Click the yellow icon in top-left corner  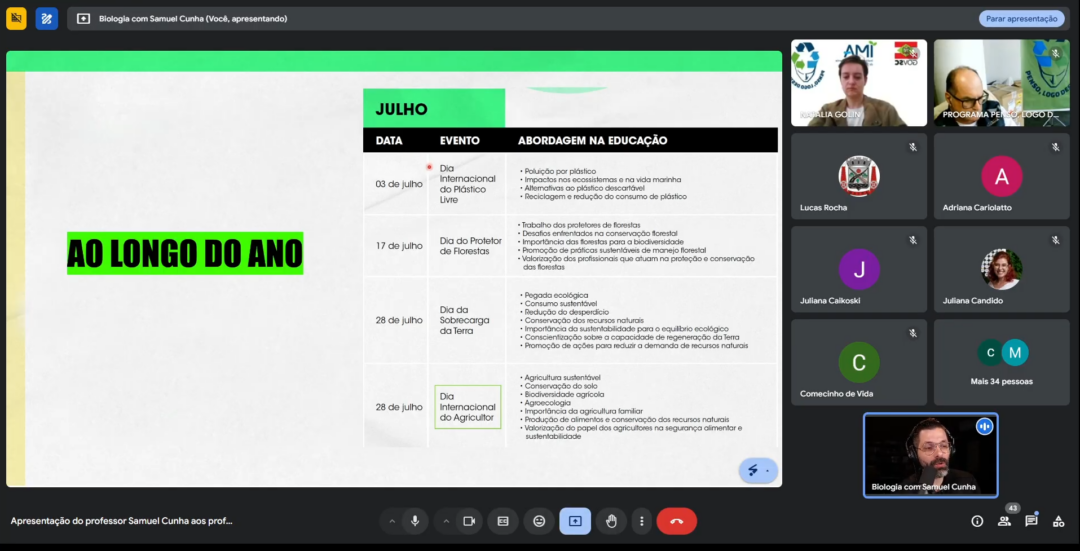16,18
